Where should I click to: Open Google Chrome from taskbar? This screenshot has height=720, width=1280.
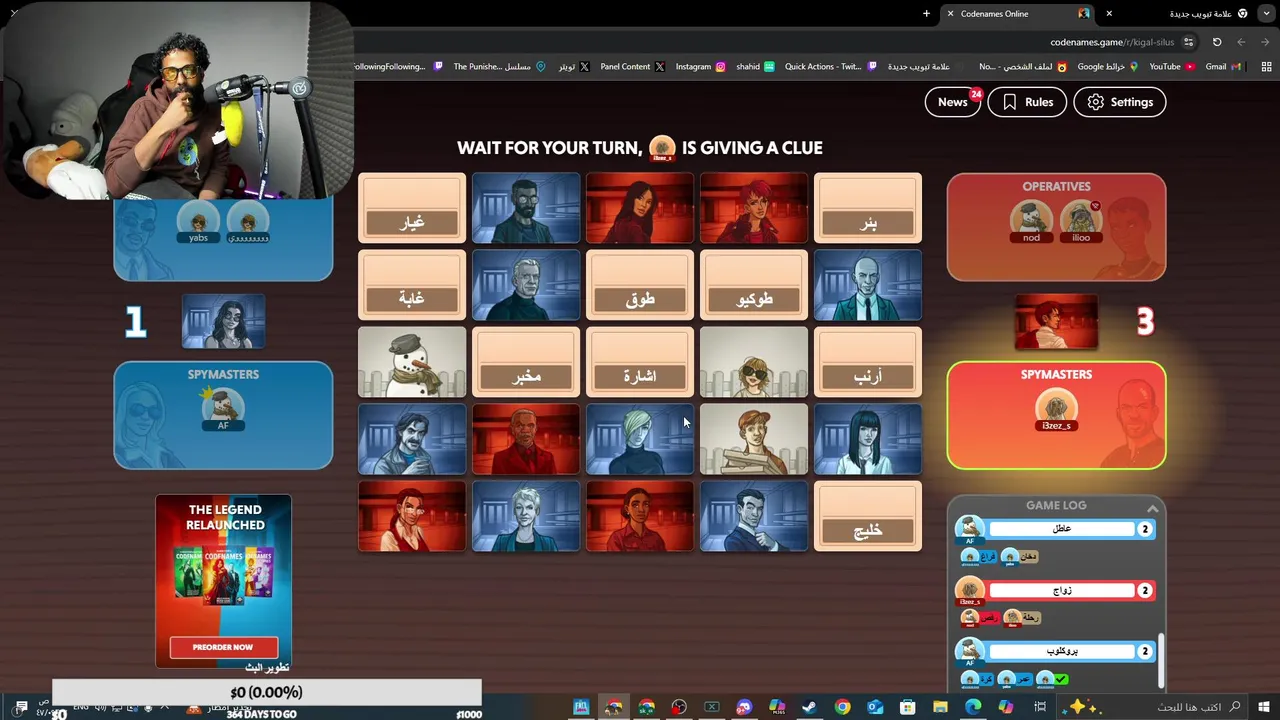tap(842, 707)
